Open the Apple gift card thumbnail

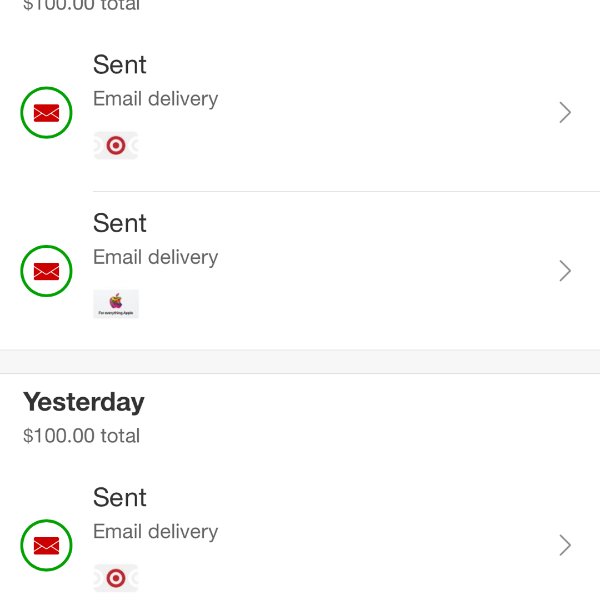click(x=116, y=304)
